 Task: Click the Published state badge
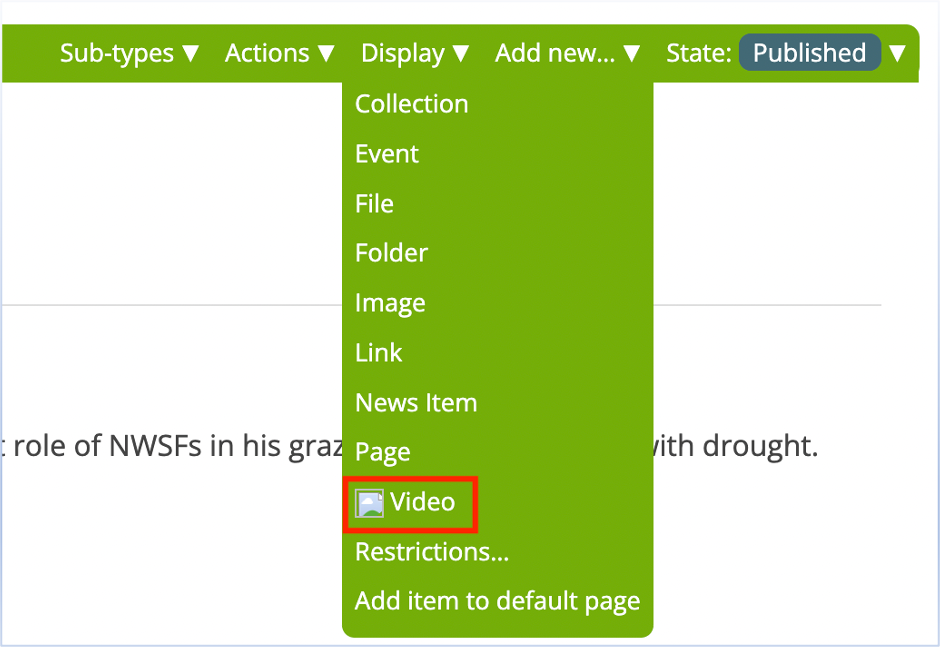click(x=809, y=53)
